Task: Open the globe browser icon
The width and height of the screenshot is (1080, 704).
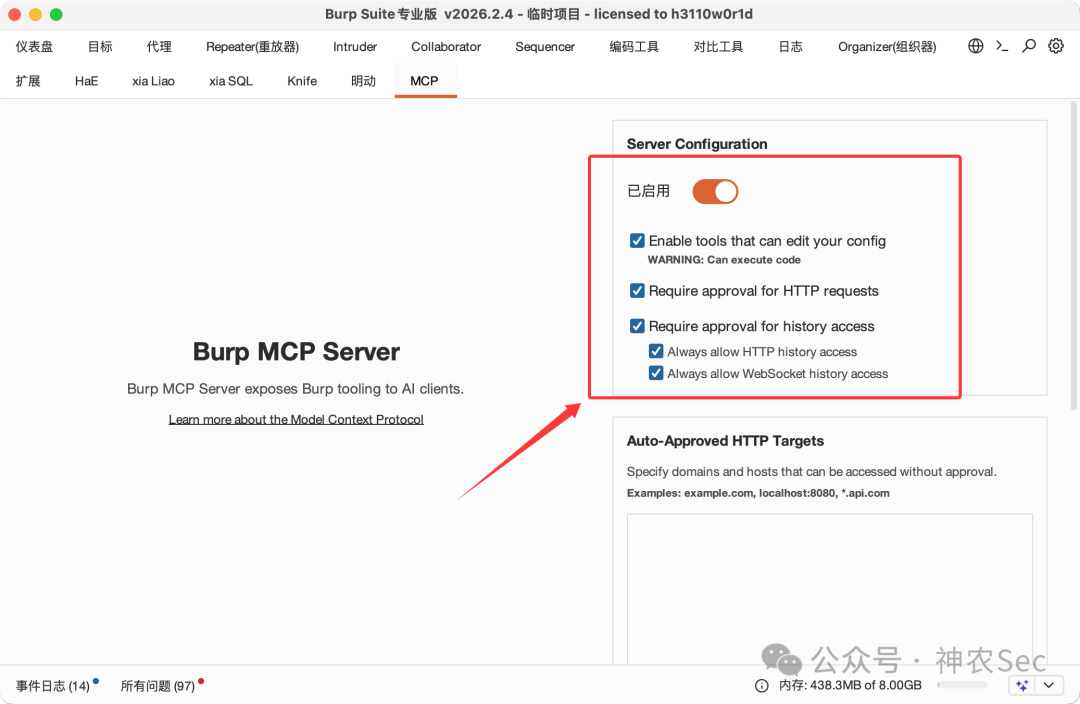Action: click(975, 46)
